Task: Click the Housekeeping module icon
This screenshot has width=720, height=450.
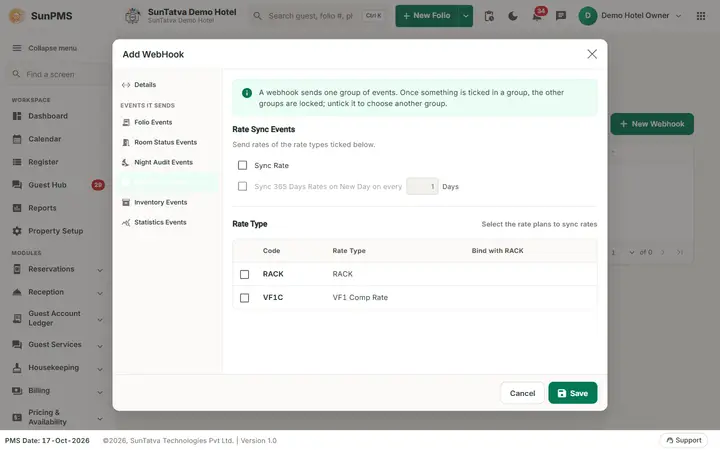Action: coord(17,367)
